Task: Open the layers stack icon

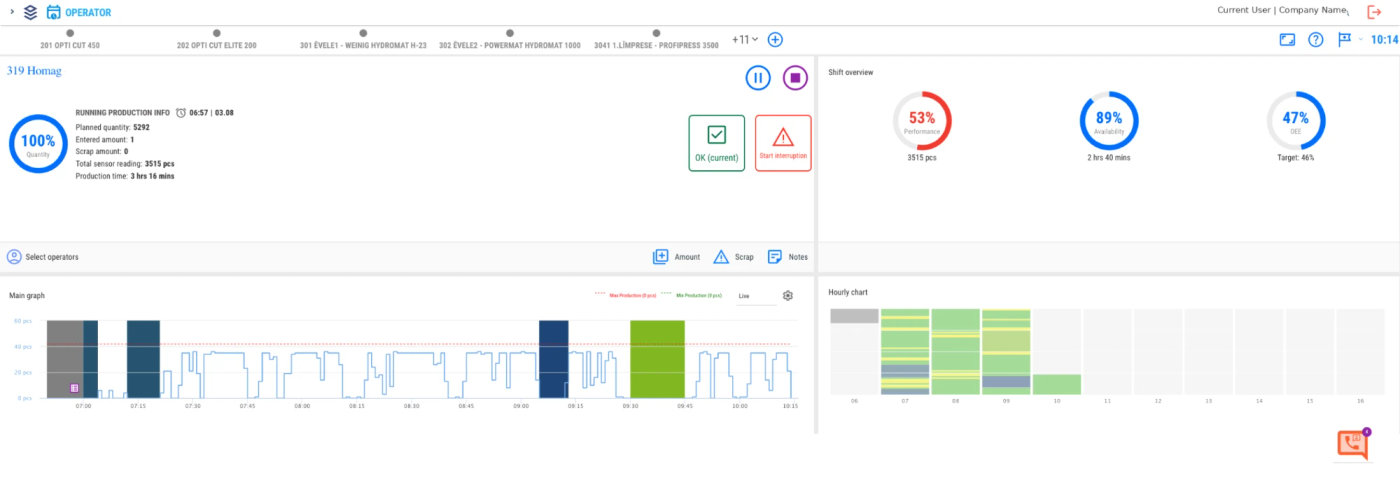Action: click(x=31, y=13)
